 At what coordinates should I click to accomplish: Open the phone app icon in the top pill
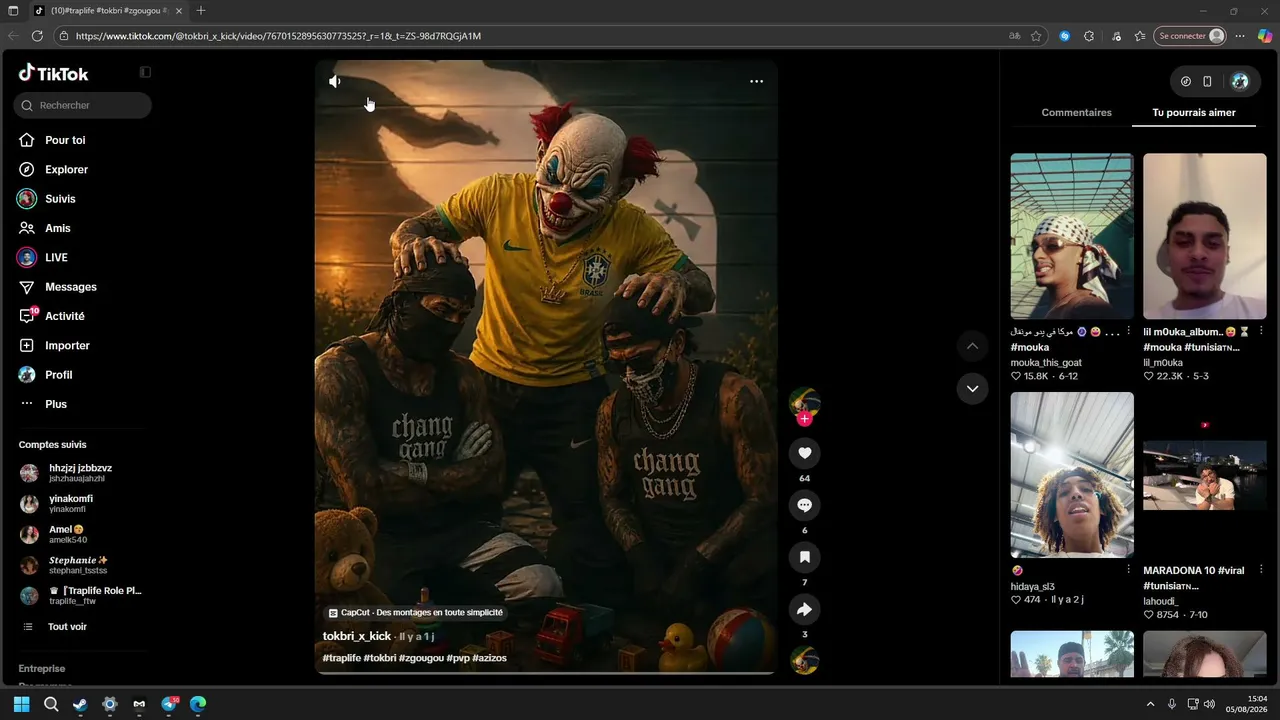click(1207, 82)
